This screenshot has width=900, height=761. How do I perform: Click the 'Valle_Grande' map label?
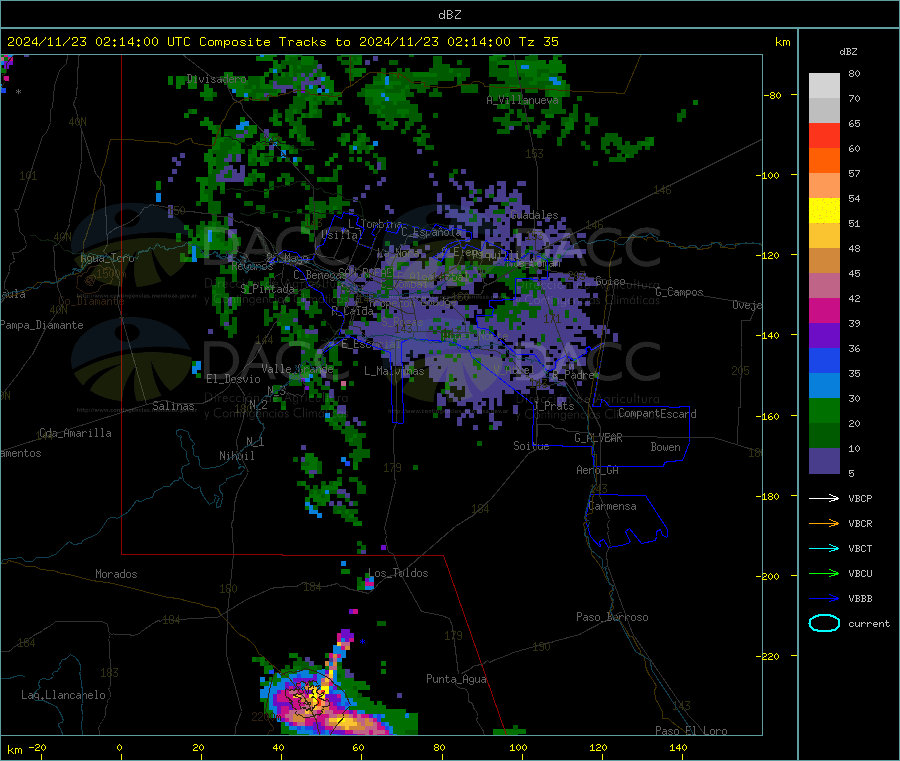point(297,369)
